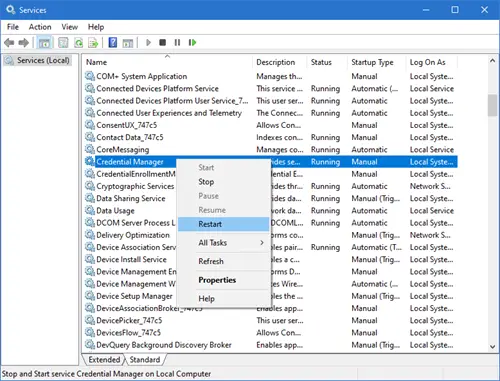
Task: Toggle the Show/Hide Action Pane icon
Action: [128, 43]
